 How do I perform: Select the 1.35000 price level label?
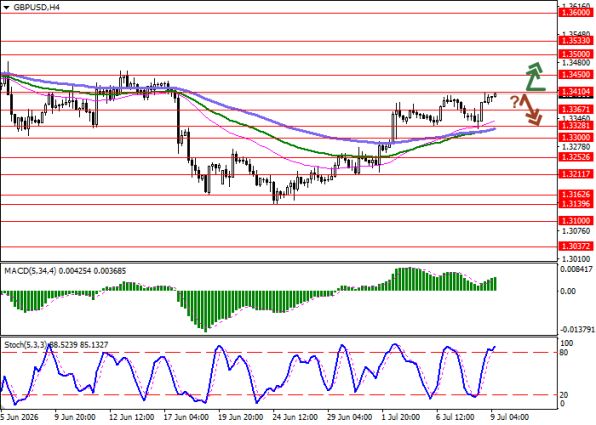point(576,54)
